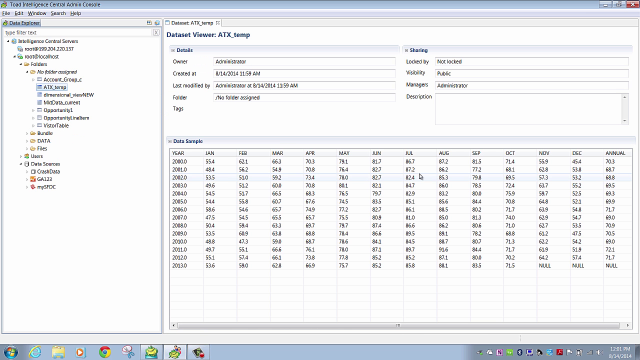The image size is (640, 360).
Task: Open the Edit menu
Action: 19,13
